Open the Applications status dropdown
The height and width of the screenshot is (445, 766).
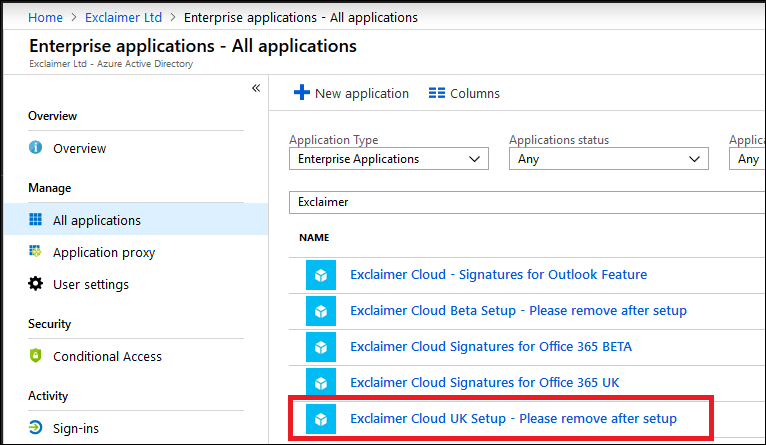pyautogui.click(x=608, y=159)
